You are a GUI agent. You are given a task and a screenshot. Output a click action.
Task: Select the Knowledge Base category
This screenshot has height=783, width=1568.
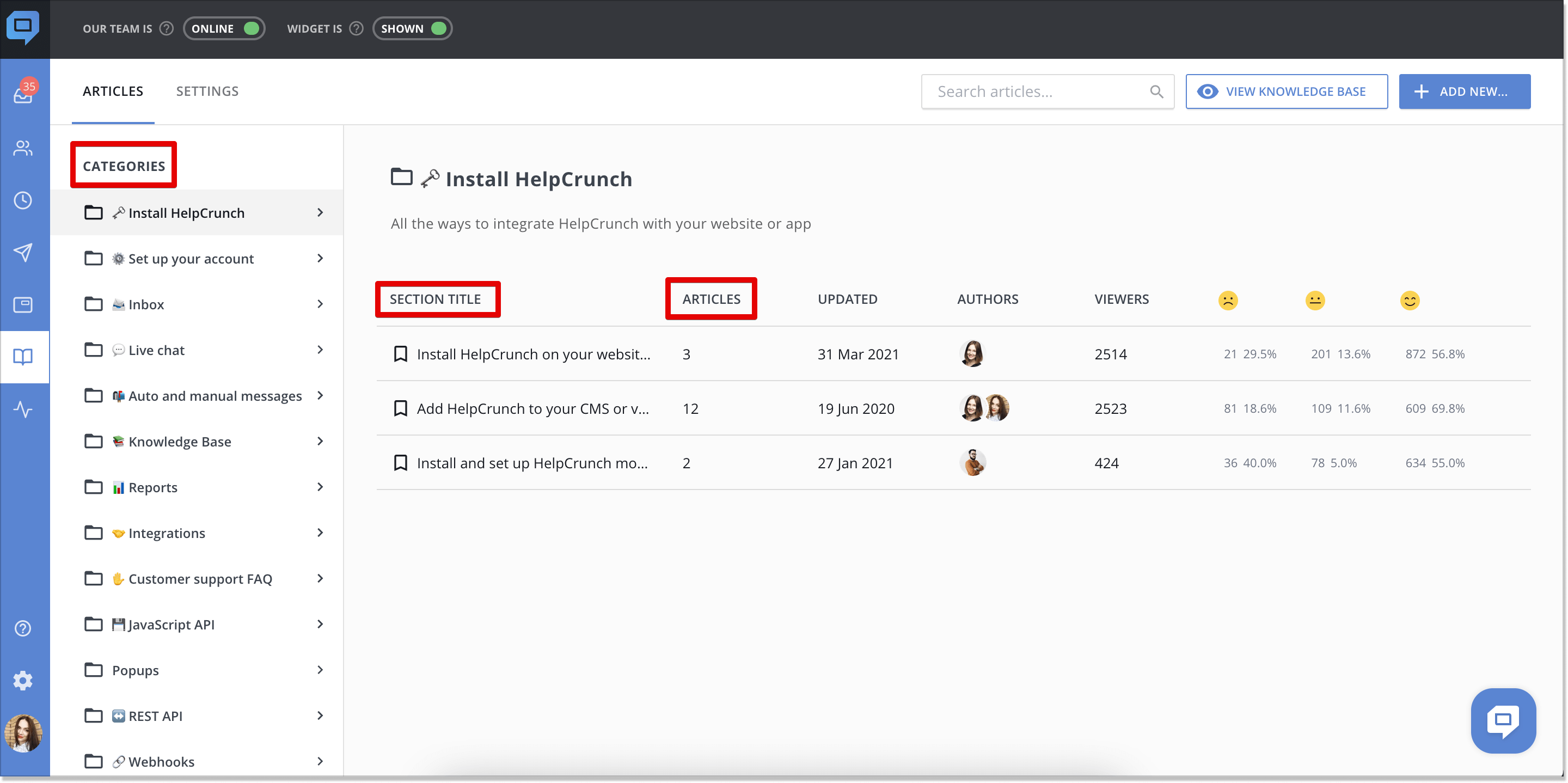pyautogui.click(x=197, y=441)
